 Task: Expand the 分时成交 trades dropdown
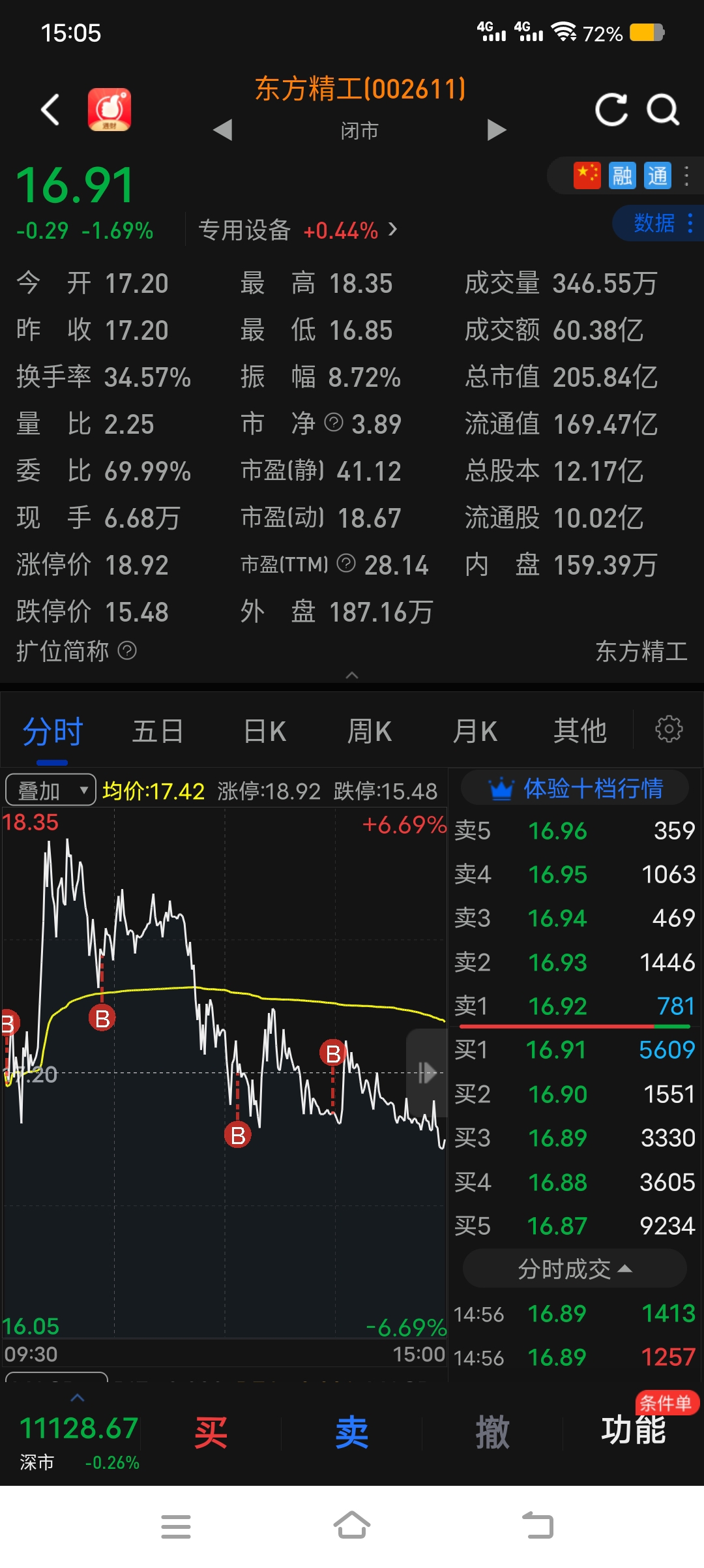point(575,1269)
